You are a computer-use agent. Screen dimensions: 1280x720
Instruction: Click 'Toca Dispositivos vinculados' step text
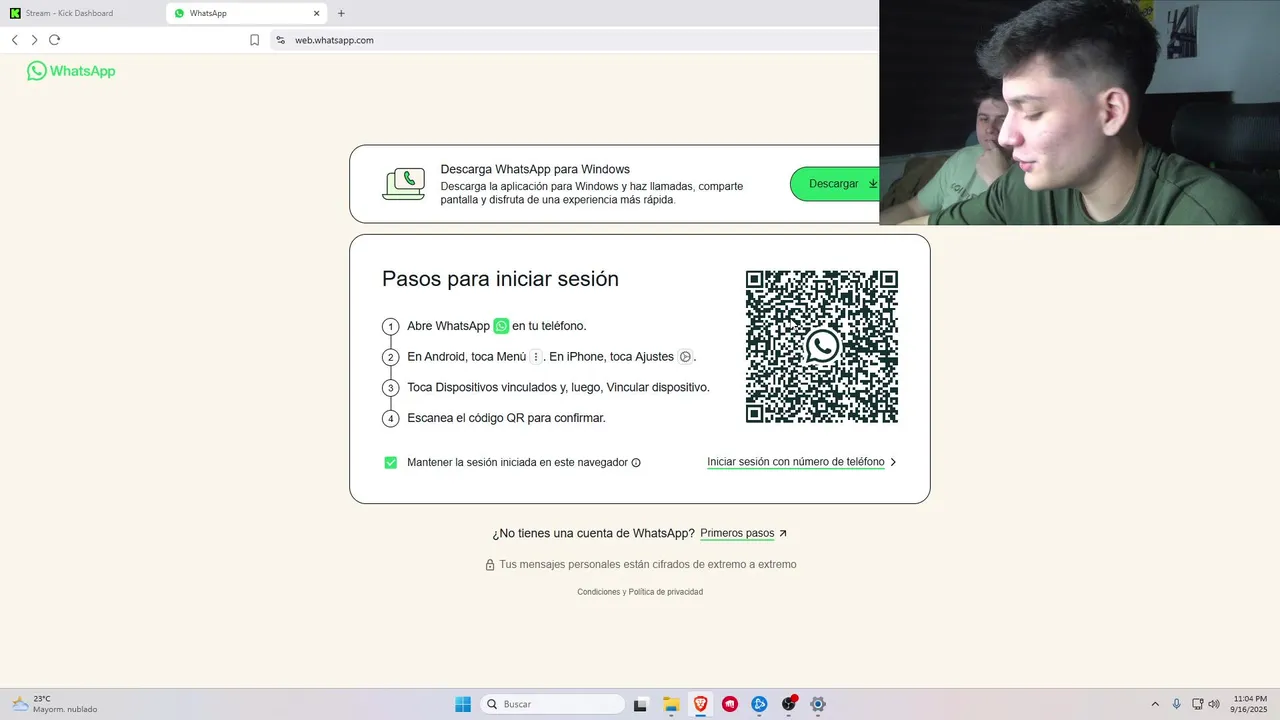[x=558, y=387]
